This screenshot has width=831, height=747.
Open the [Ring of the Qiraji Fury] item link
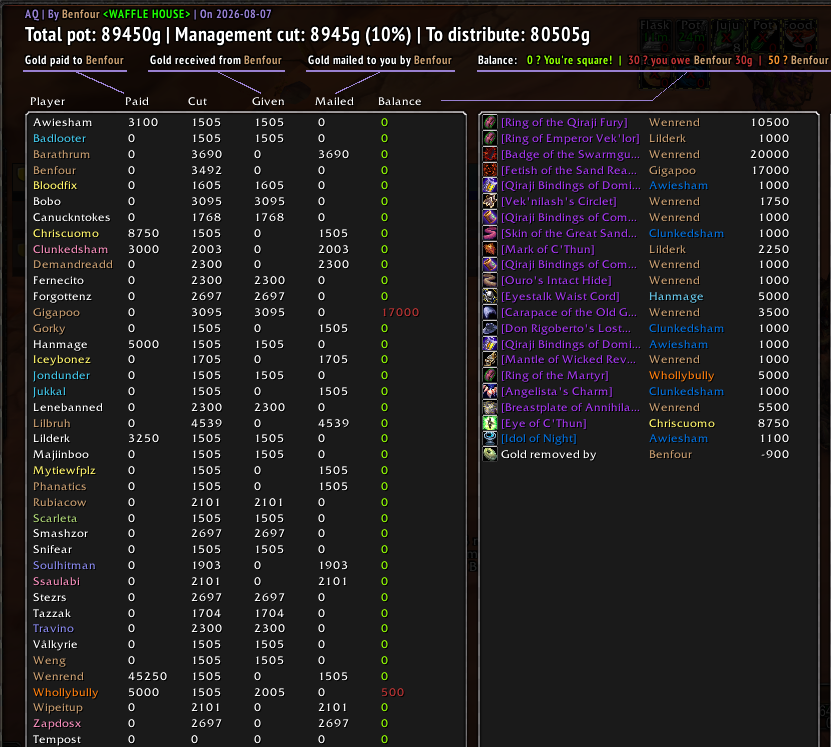(564, 122)
